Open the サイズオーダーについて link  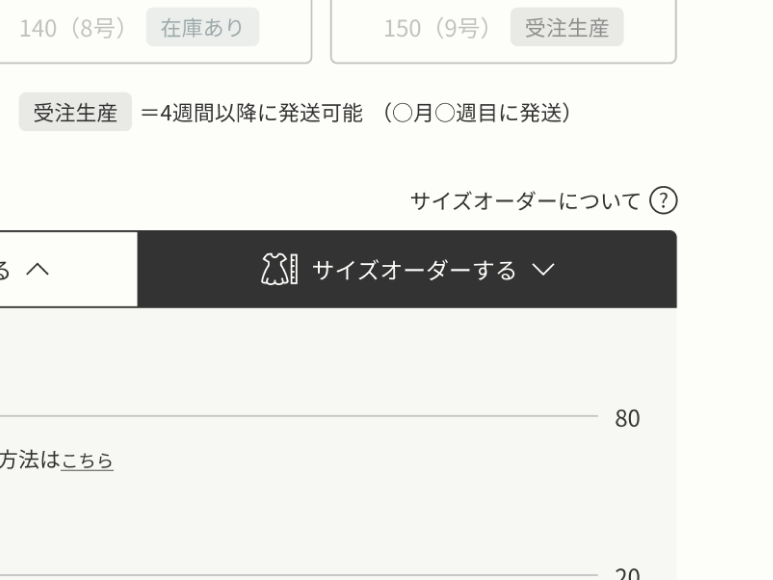[x=525, y=201]
